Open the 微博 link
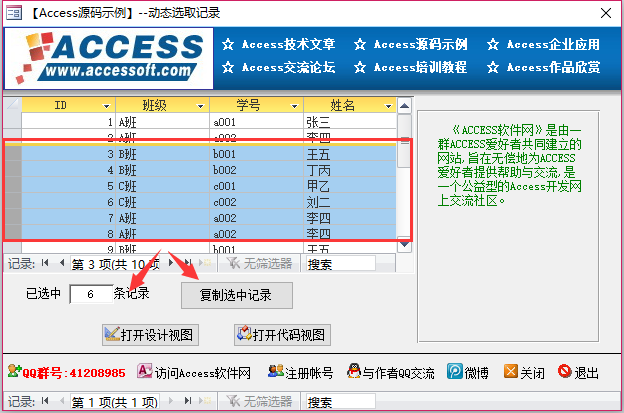 468,372
